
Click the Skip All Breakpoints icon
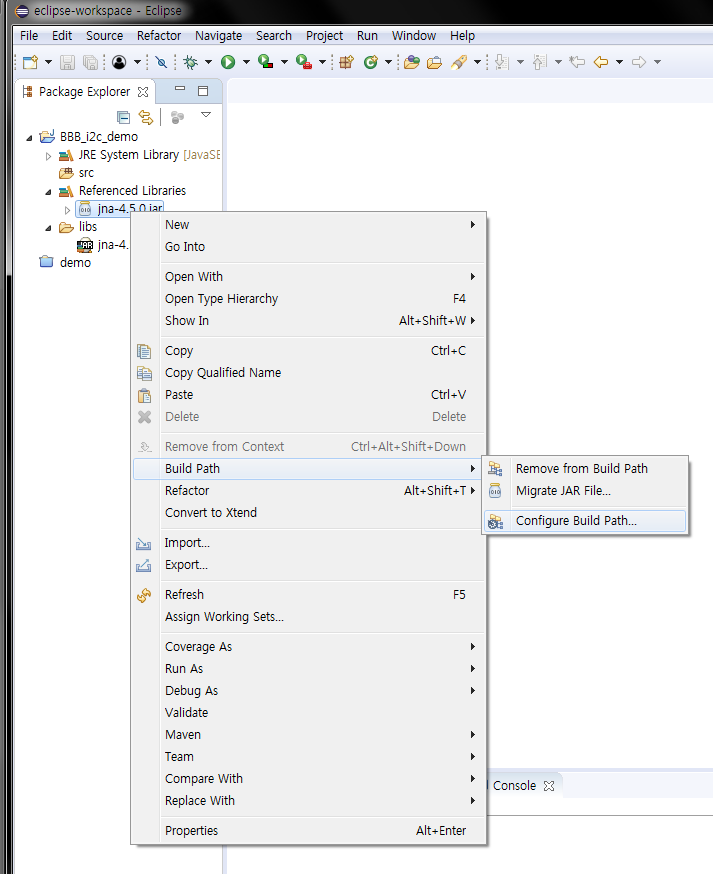click(162, 62)
